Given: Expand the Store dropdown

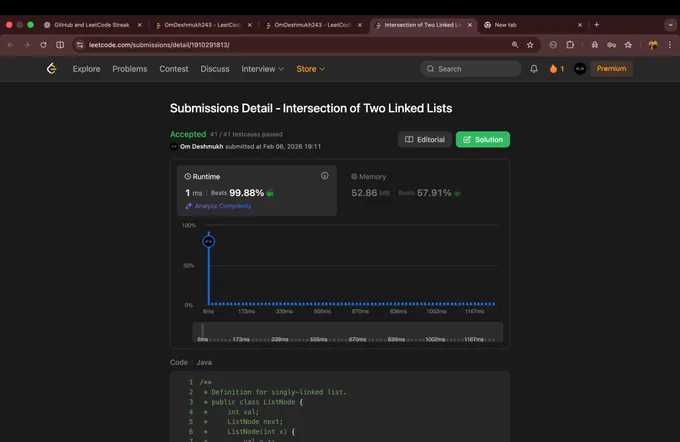Looking at the screenshot, I should (311, 69).
